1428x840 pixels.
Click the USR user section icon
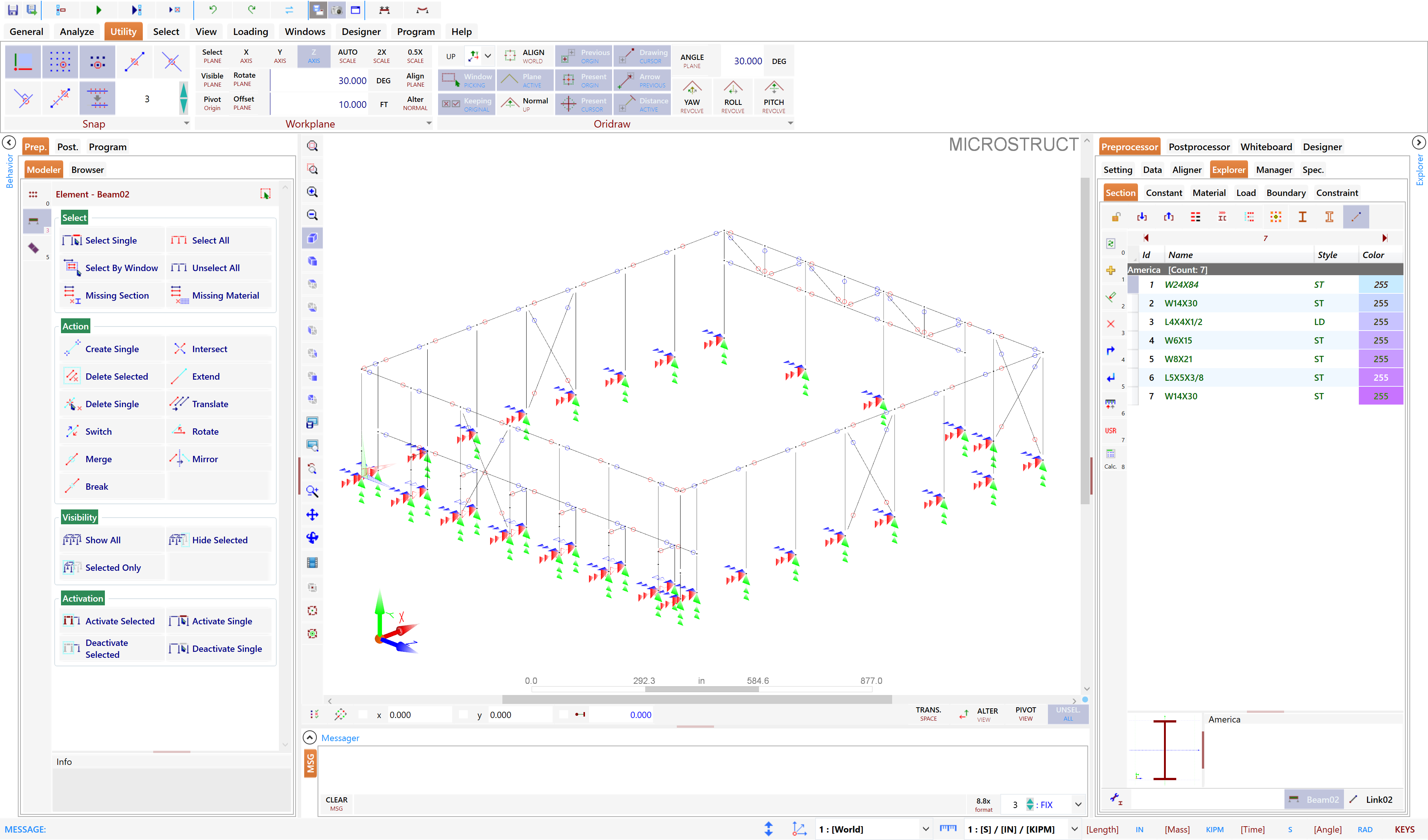(1111, 431)
